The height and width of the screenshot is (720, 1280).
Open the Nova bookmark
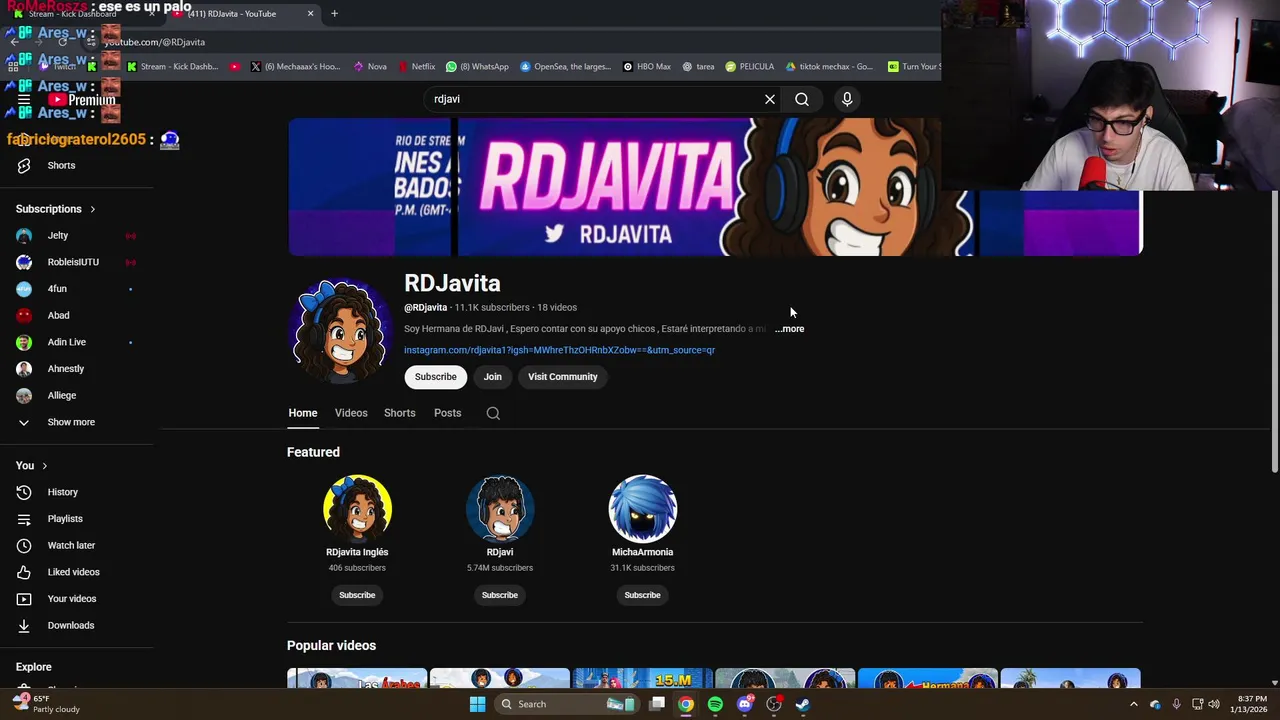[x=370, y=67]
